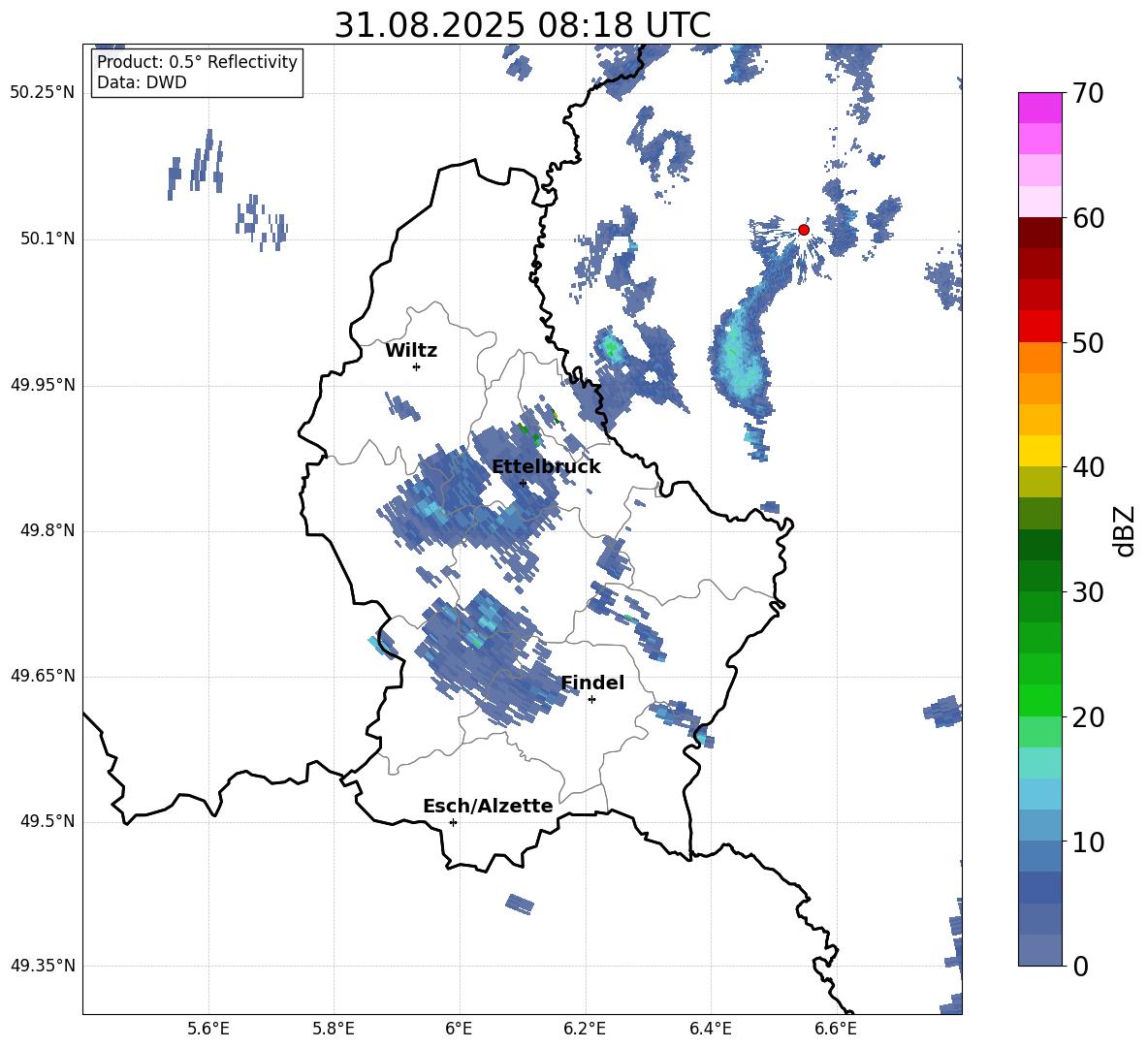This screenshot has width=1148, height=1048.
Task: Pick the magenta top colorbar segment
Action: click(x=1039, y=108)
